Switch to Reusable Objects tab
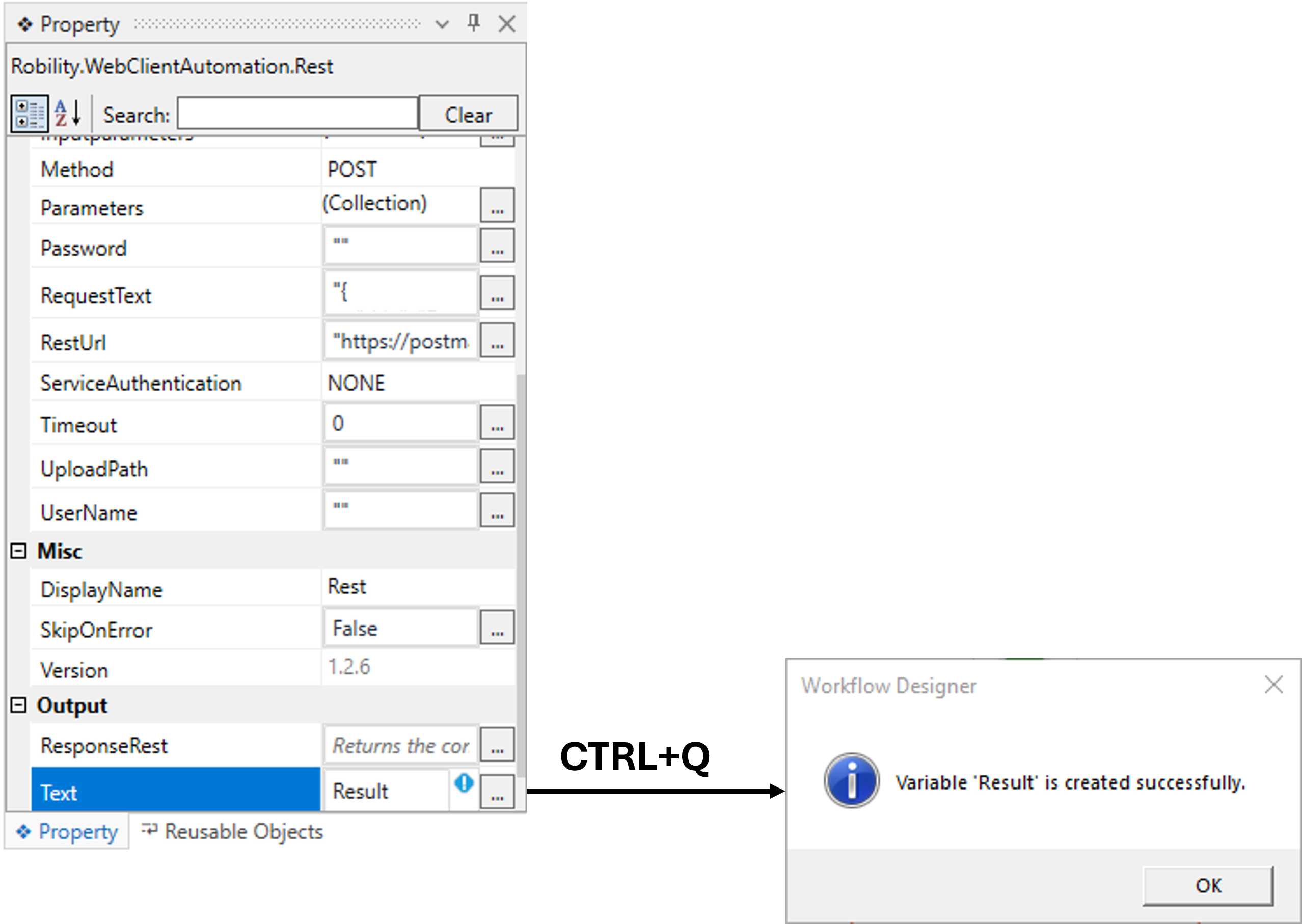The height and width of the screenshot is (924, 1302). click(232, 832)
